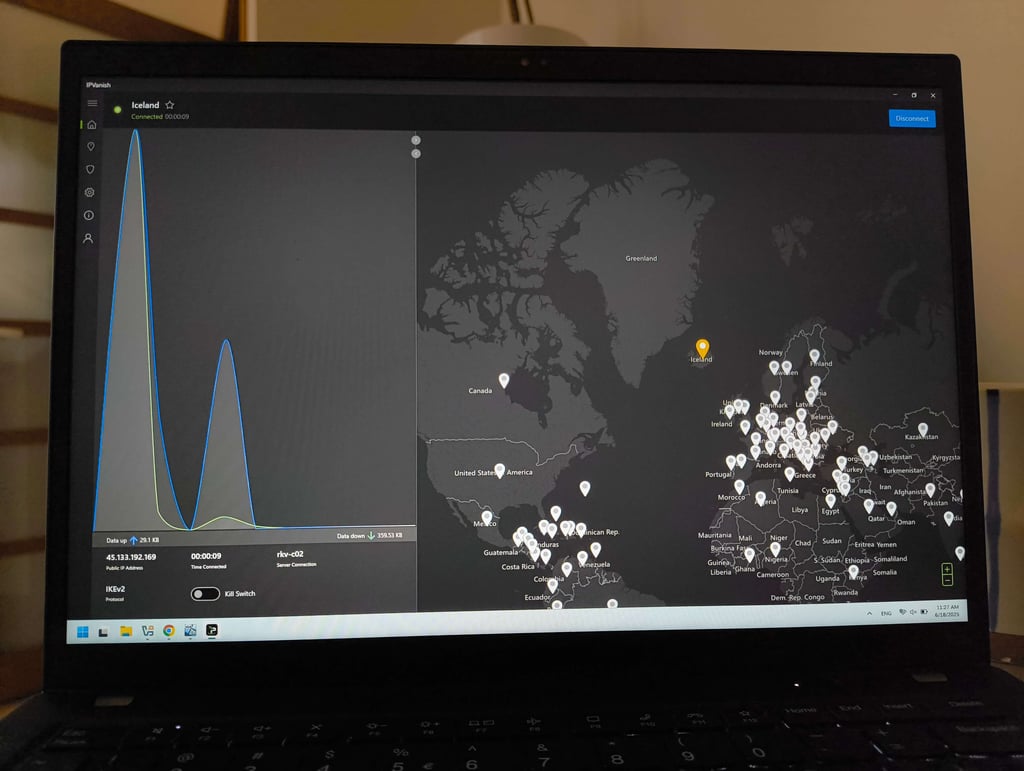Select the United States server pin
Image resolution: width=1024 pixels, height=771 pixels.
pos(500,470)
